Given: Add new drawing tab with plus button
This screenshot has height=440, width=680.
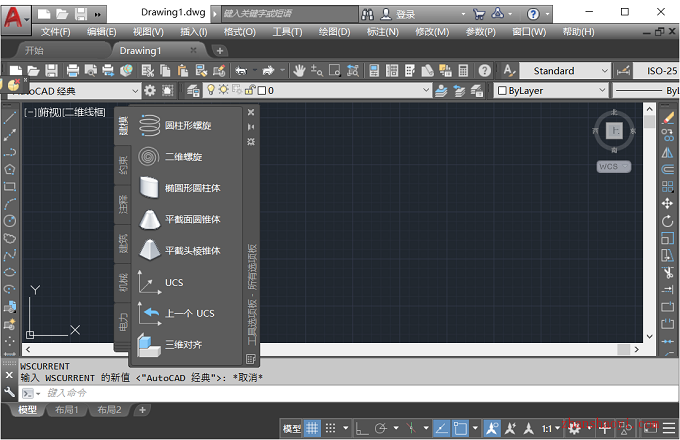Looking at the screenshot, I should (x=220, y=51).
